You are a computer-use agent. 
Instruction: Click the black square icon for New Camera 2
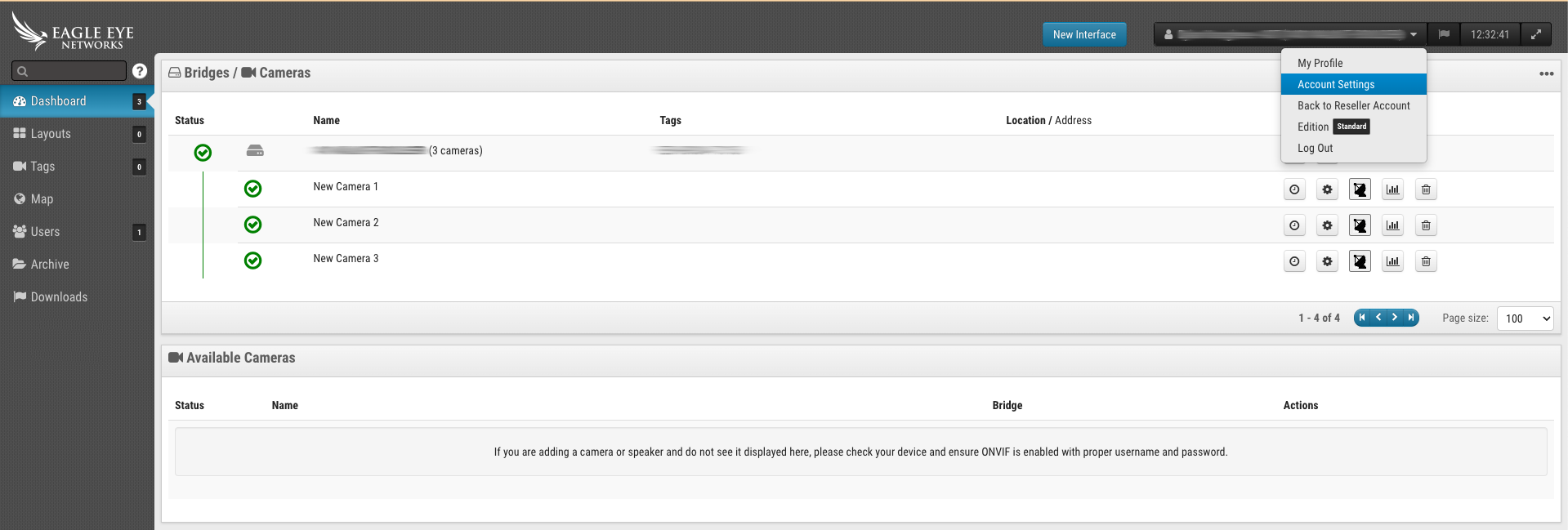1360,225
